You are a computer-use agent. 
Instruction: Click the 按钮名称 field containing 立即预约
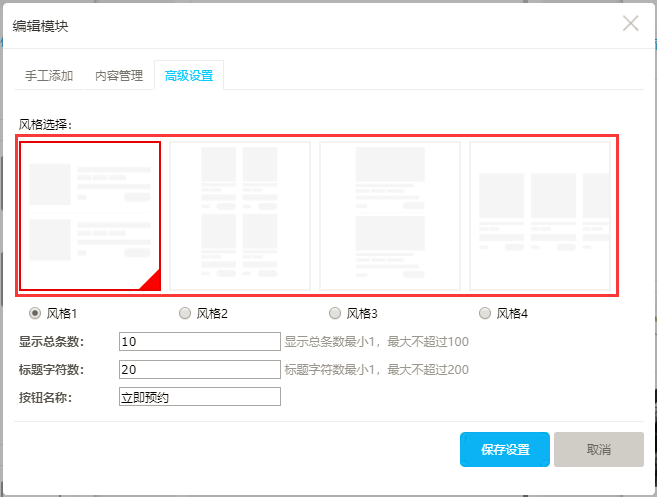pyautogui.click(x=199, y=397)
